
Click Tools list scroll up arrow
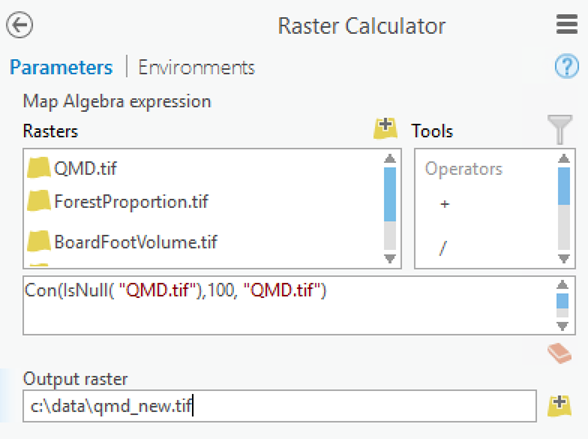click(564, 158)
